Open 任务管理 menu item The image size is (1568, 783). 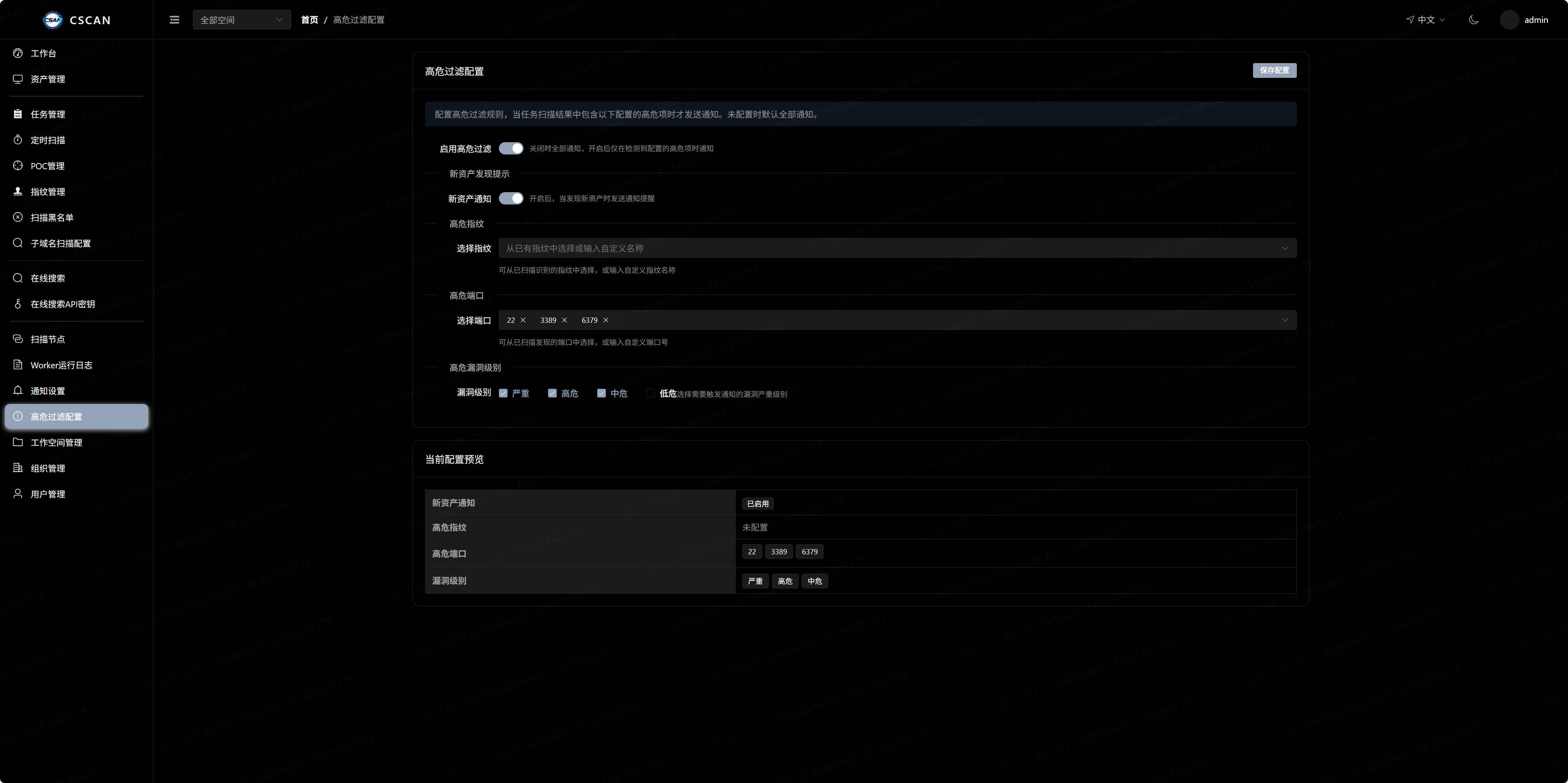coord(76,114)
